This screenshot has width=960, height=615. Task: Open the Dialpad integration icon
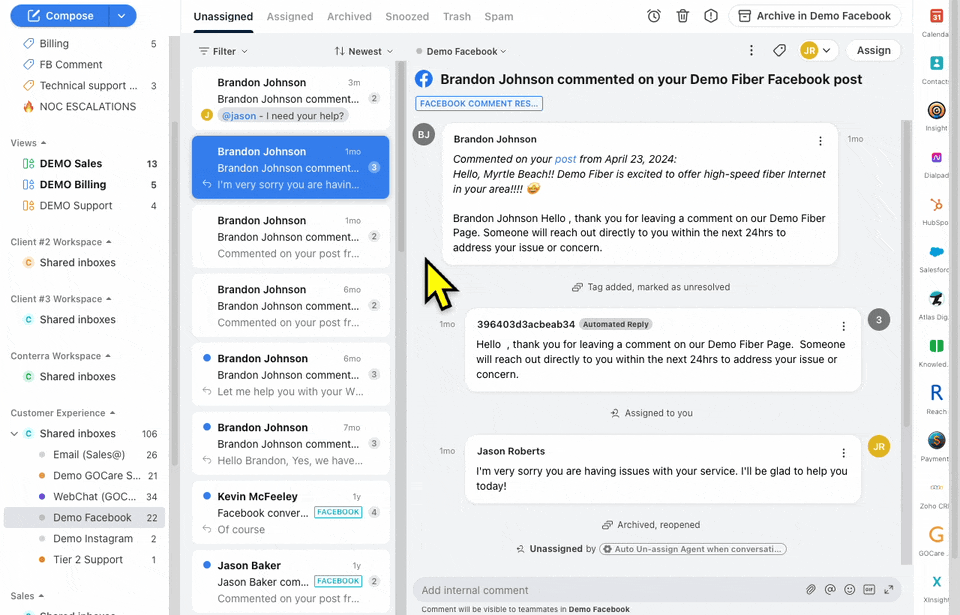[936, 157]
